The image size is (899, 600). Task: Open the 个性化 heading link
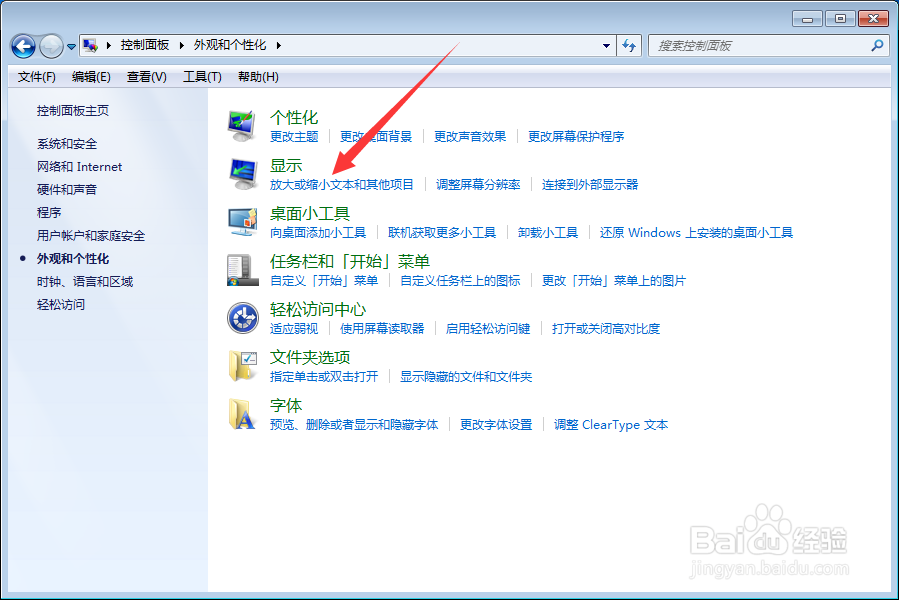pos(294,118)
